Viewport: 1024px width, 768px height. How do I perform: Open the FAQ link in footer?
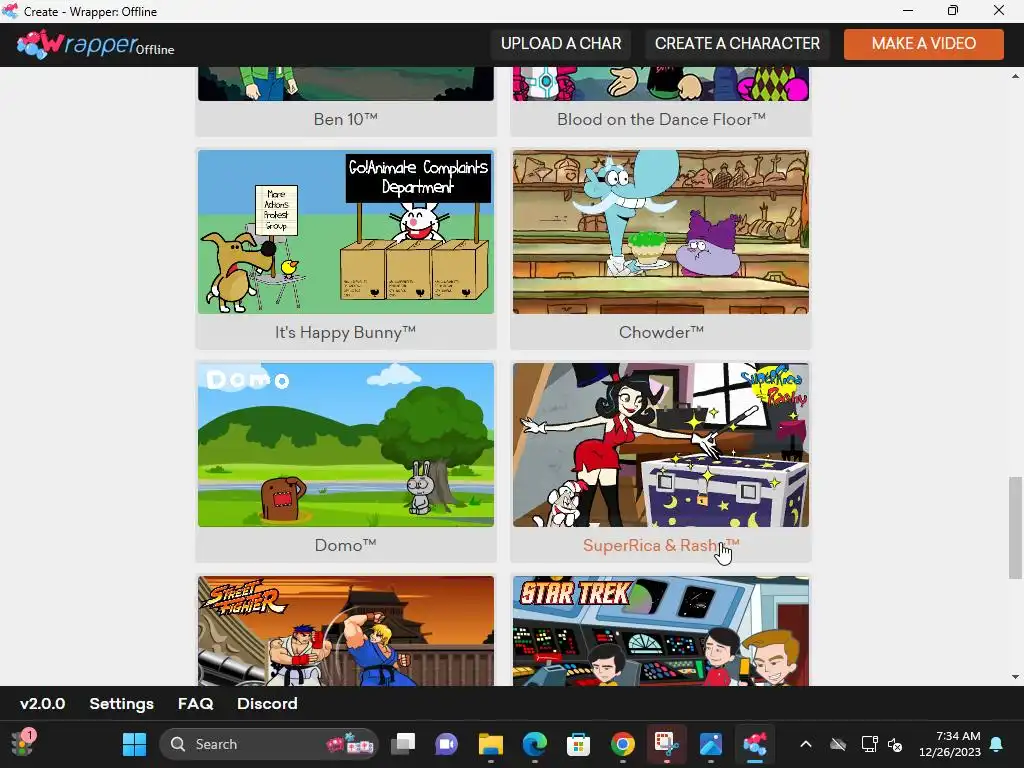pyautogui.click(x=195, y=703)
